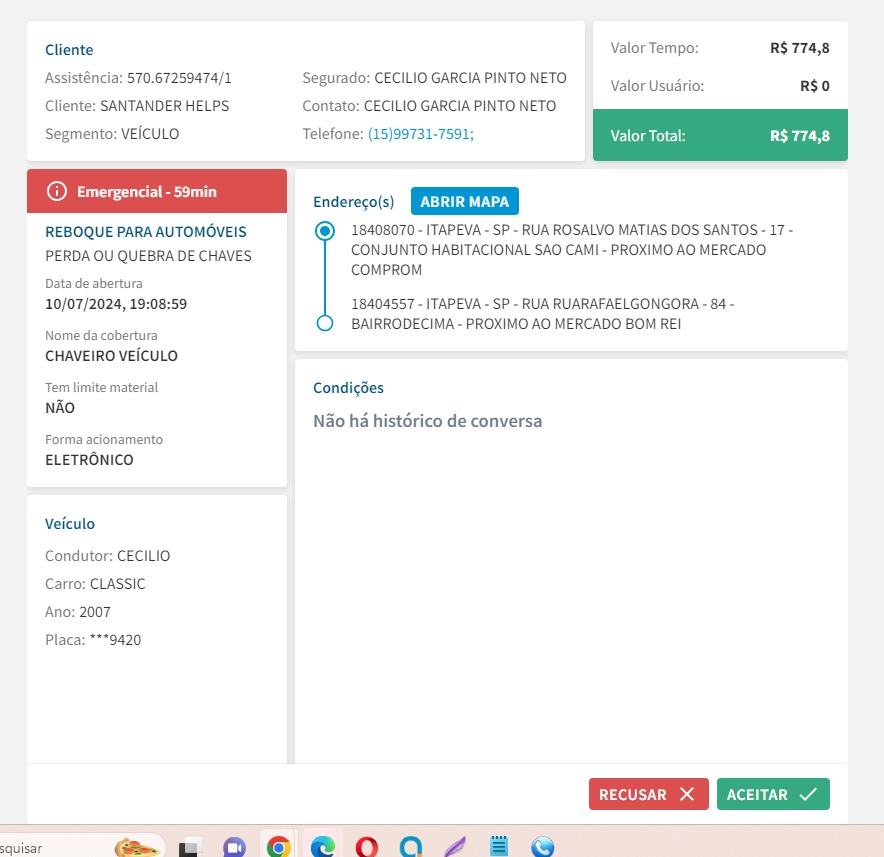Screen dimensions: 884x857
Task: Click the phone number (15)99731-7591
Action: [421, 134]
